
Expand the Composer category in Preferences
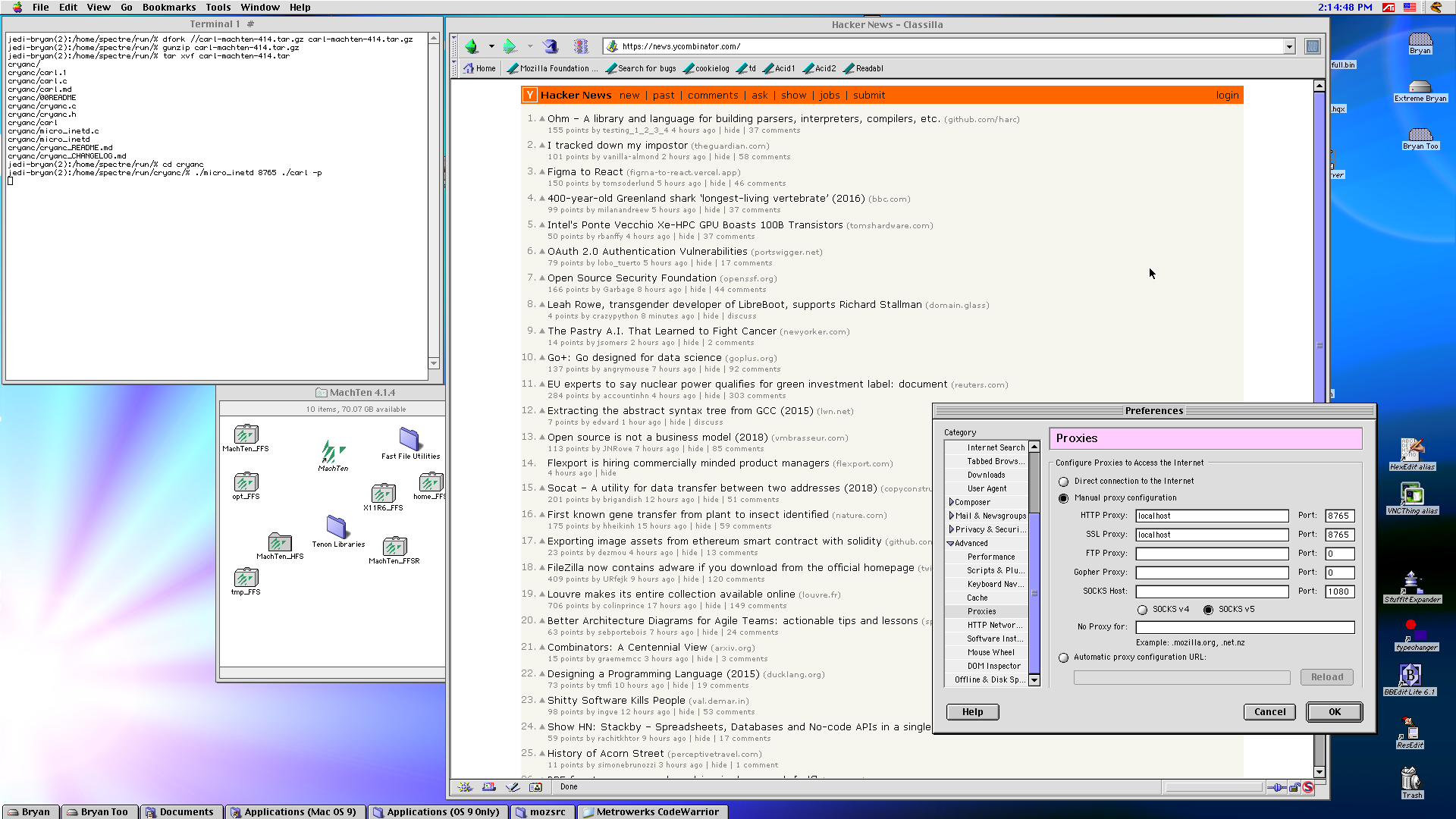coord(951,502)
